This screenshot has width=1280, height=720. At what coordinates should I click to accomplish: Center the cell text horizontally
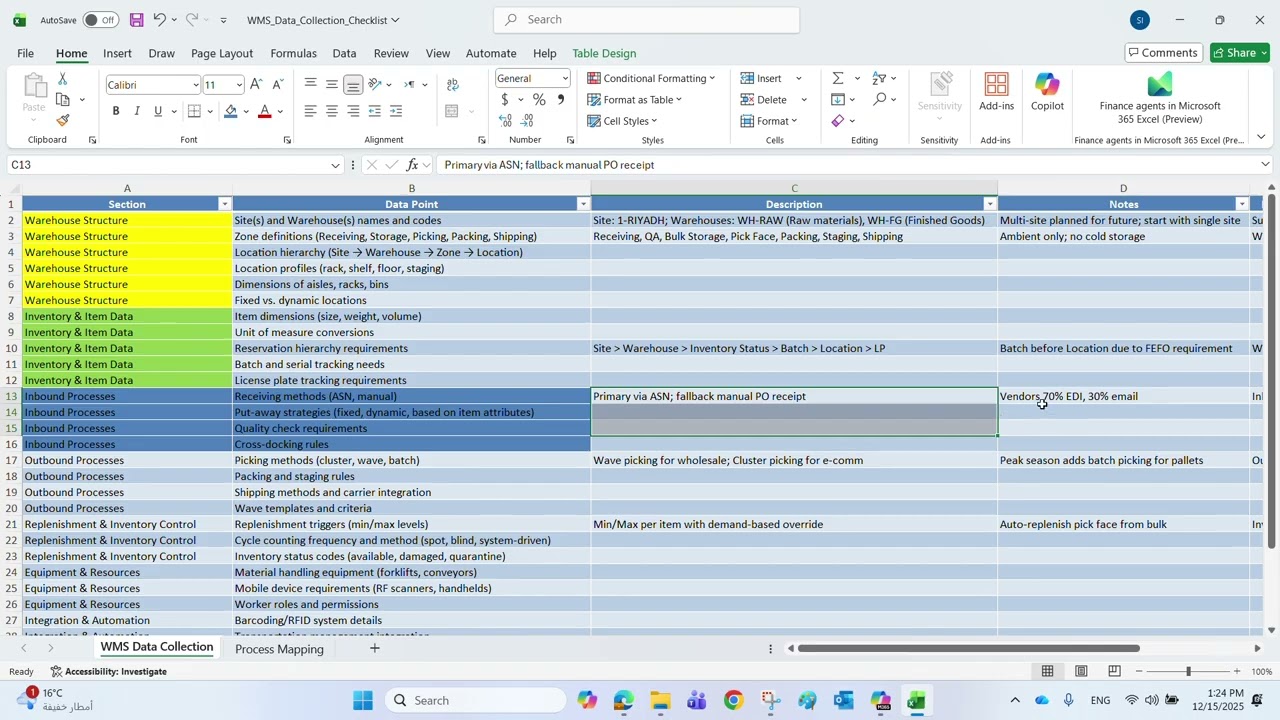(x=332, y=111)
